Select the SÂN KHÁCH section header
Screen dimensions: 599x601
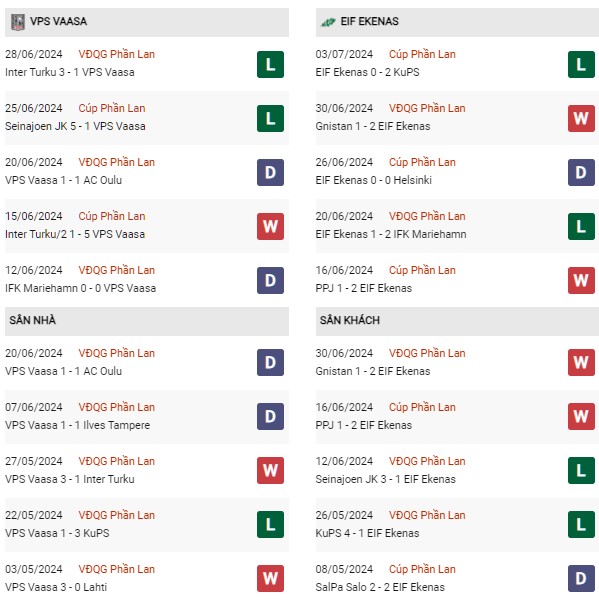tap(457, 321)
